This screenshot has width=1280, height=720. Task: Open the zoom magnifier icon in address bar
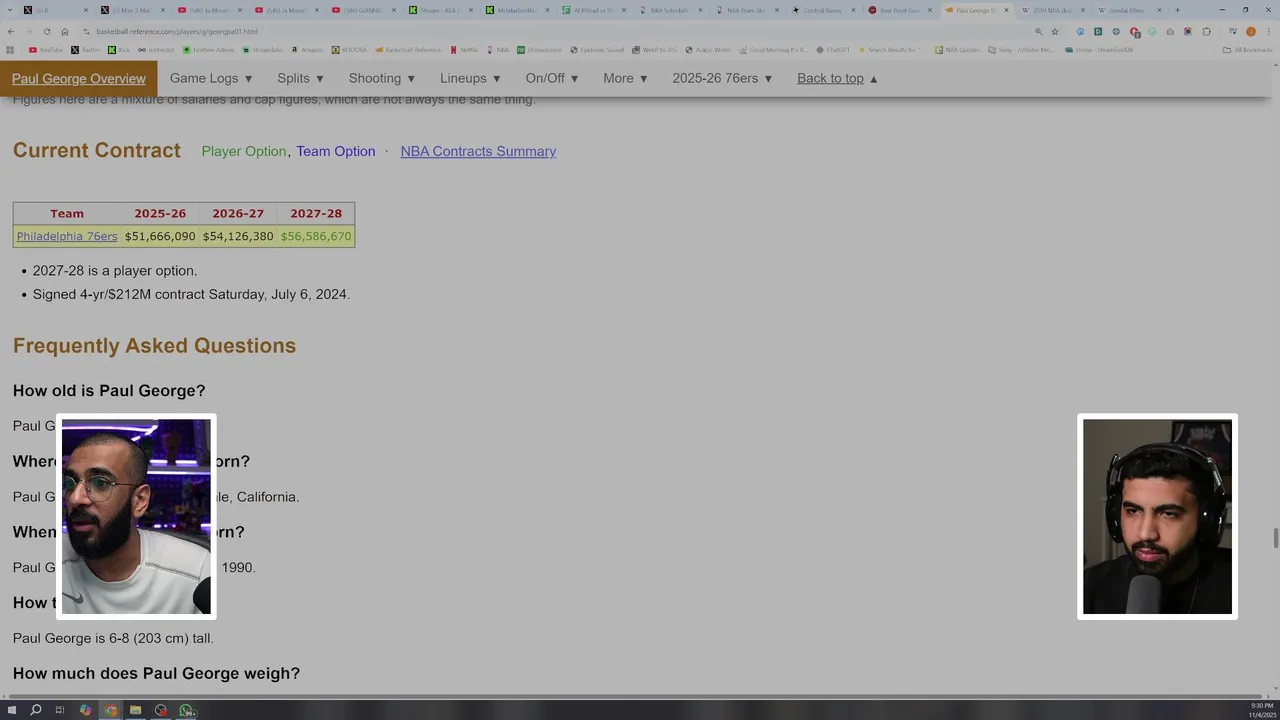(x=1038, y=31)
